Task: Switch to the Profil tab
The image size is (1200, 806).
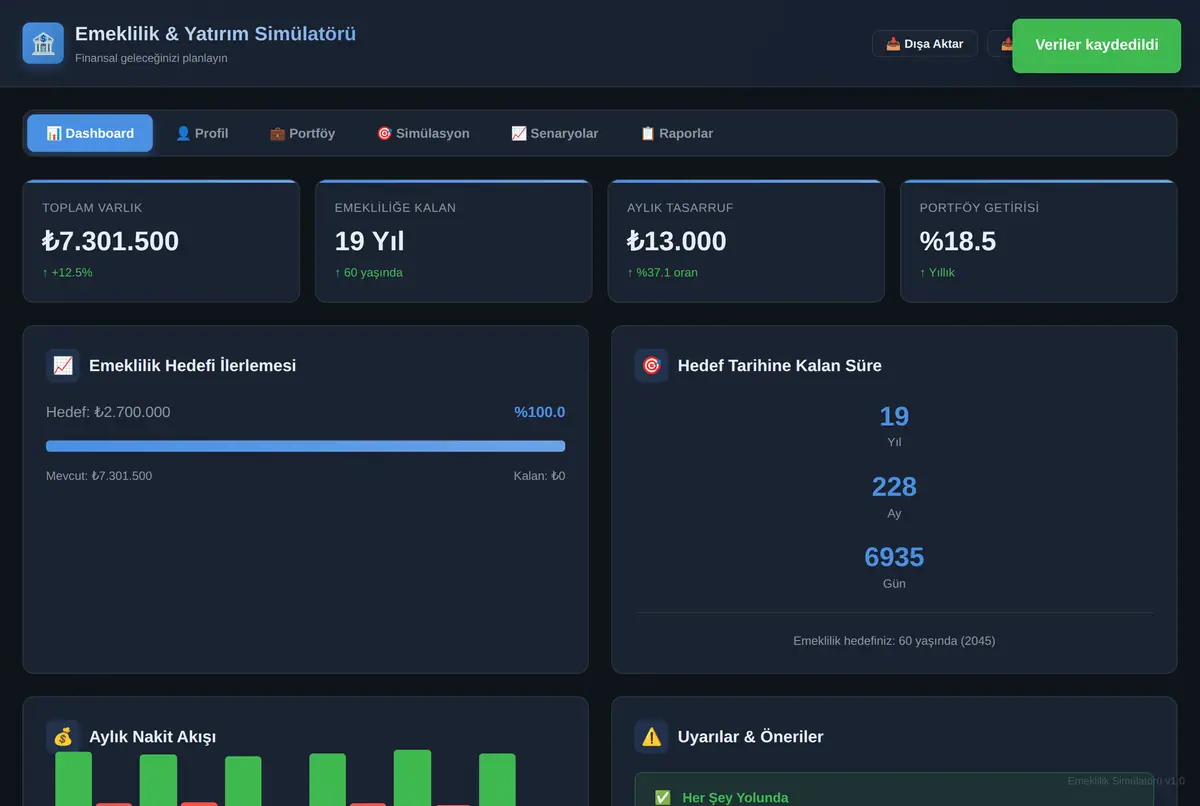Action: 202,133
